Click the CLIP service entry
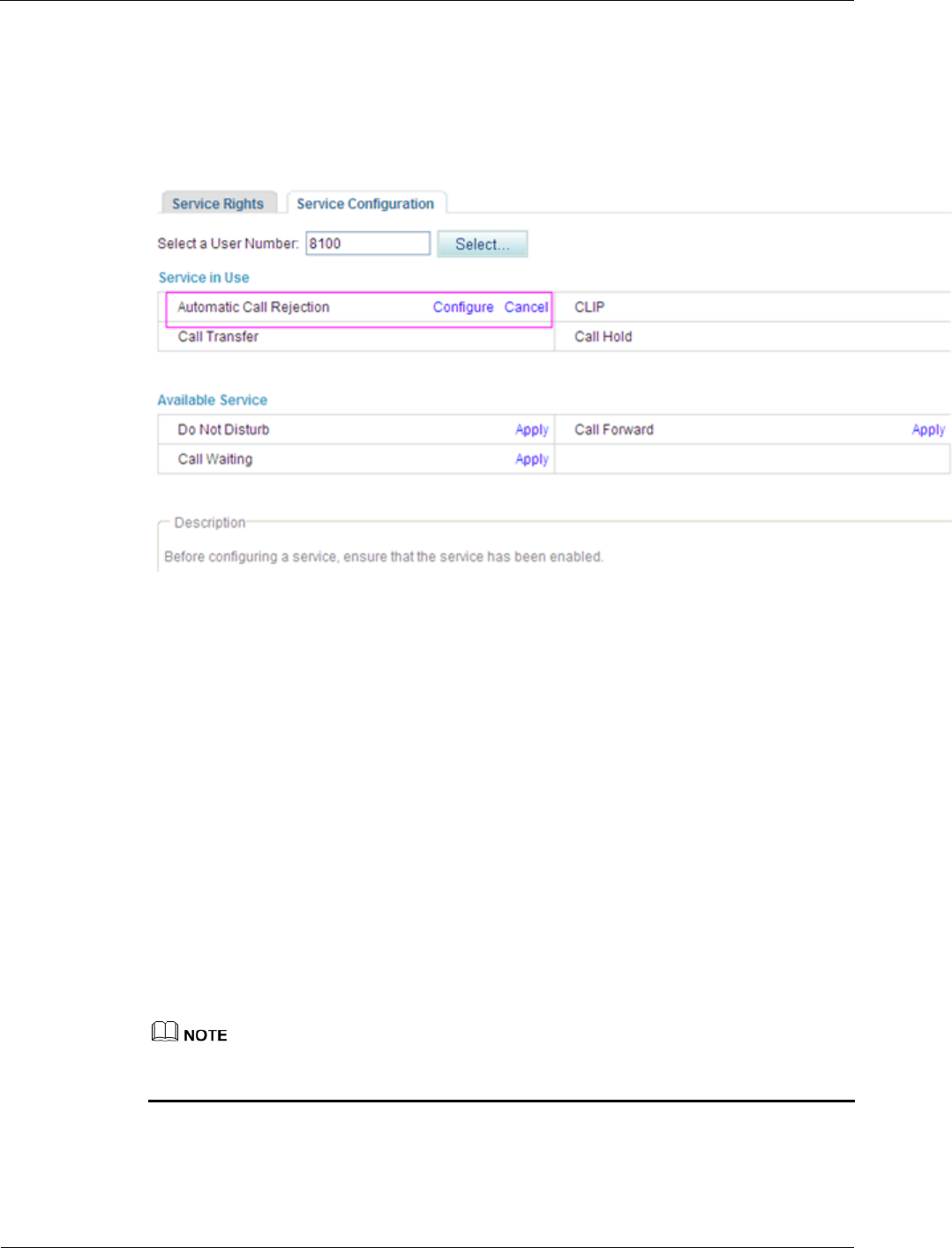 tap(589, 307)
